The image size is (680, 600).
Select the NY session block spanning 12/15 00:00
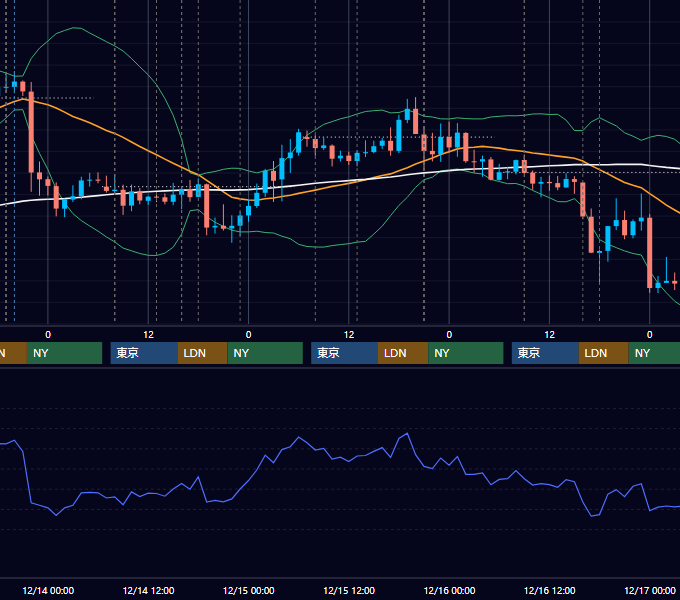[265, 353]
